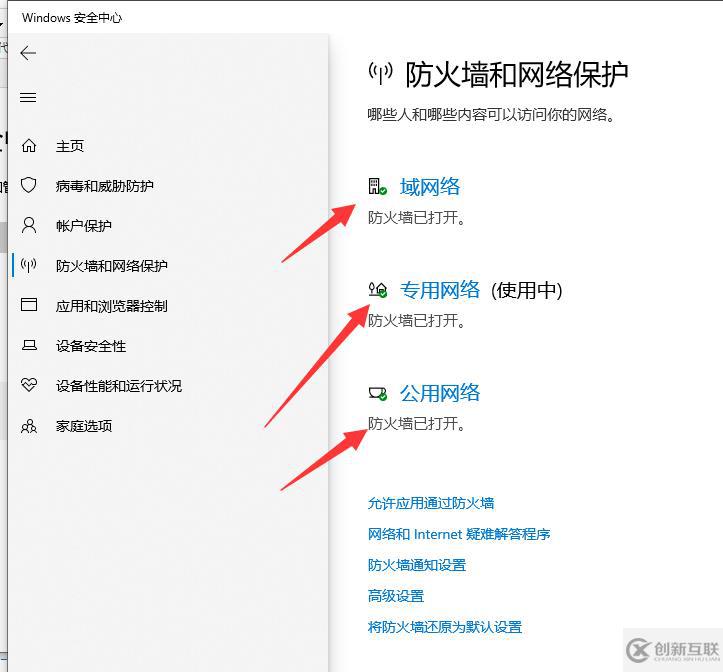Open 高级设置 link
The height and width of the screenshot is (672, 723).
pos(396,596)
